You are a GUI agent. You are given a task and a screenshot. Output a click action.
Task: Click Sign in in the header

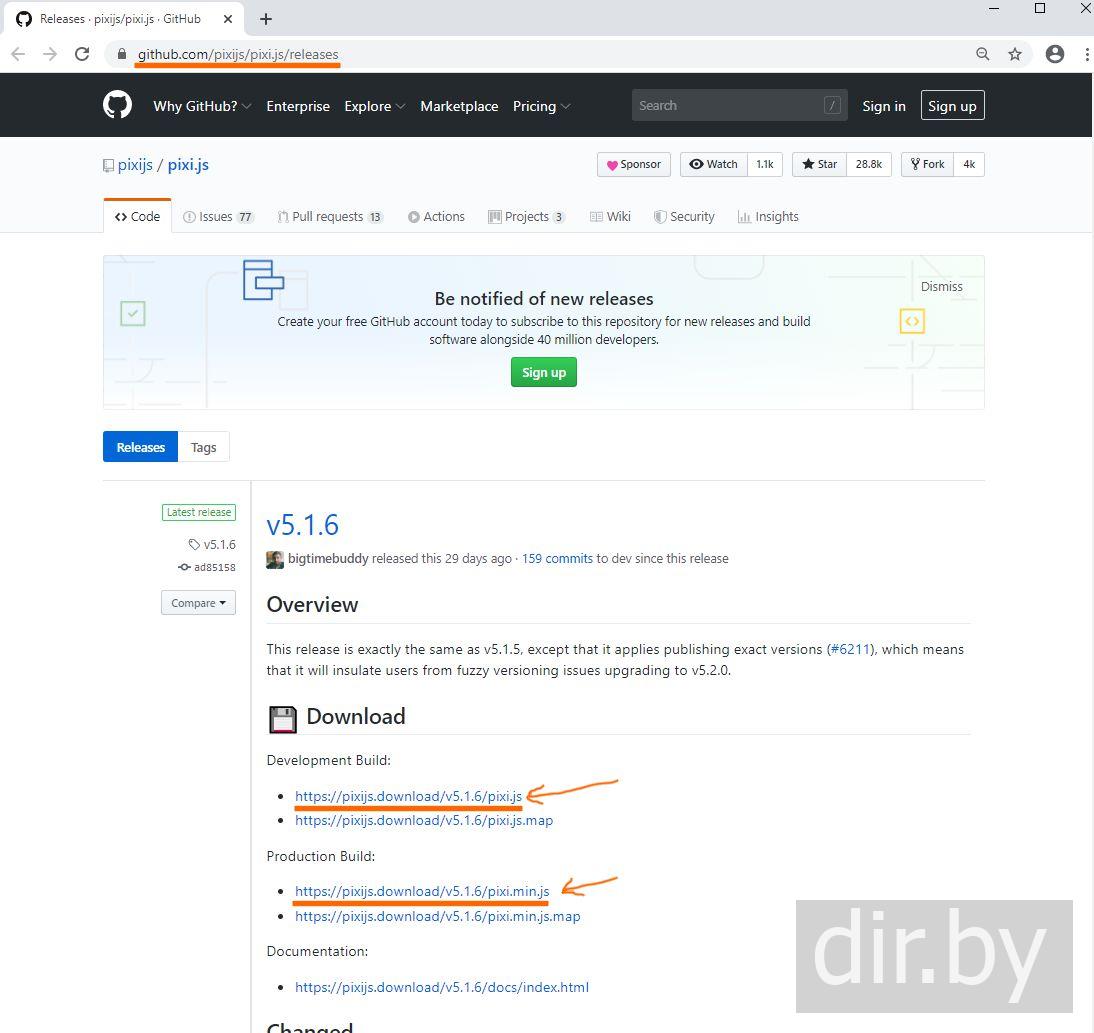[884, 106]
